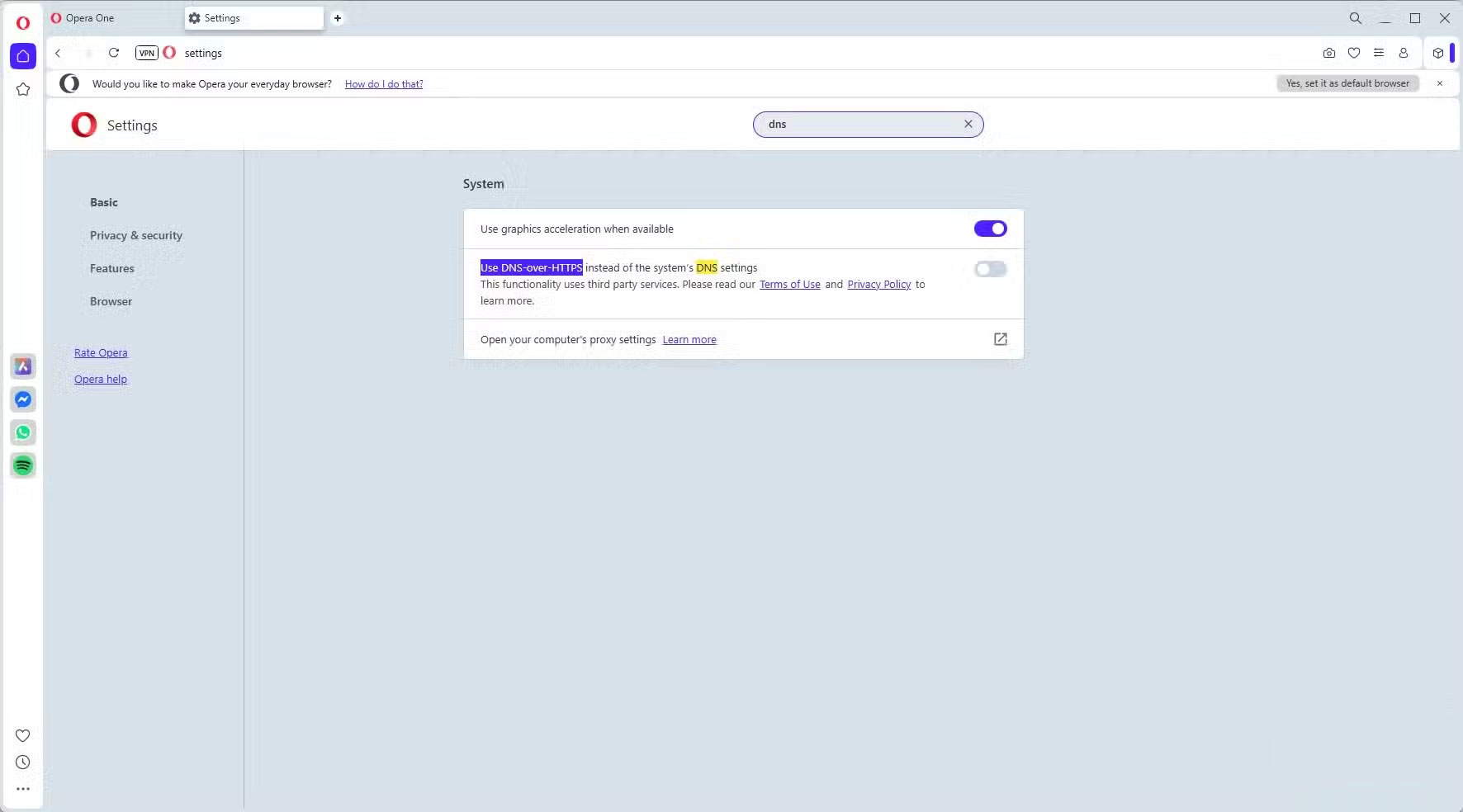Image resolution: width=1463 pixels, height=812 pixels.
Task: Reload the settings page
Action: 114,53
